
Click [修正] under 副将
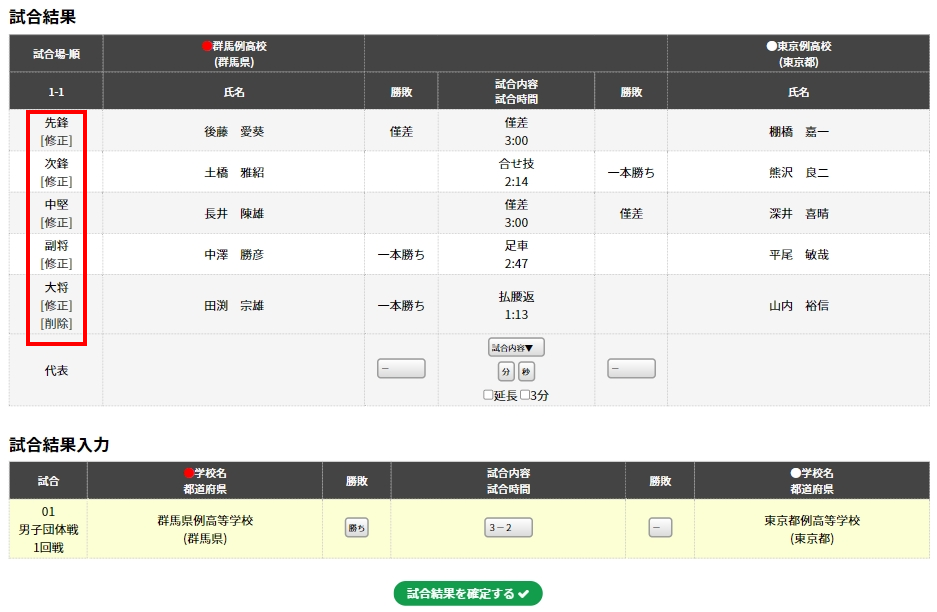tap(56, 264)
